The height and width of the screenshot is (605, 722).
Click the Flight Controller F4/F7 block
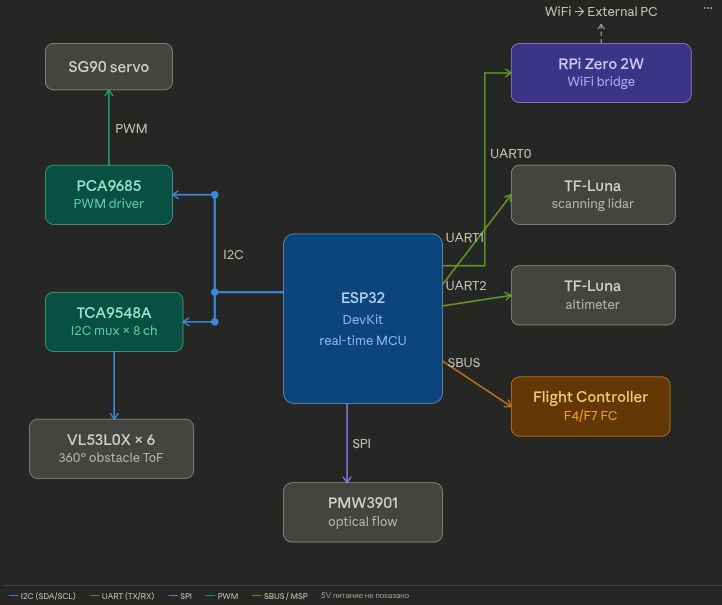pos(590,407)
